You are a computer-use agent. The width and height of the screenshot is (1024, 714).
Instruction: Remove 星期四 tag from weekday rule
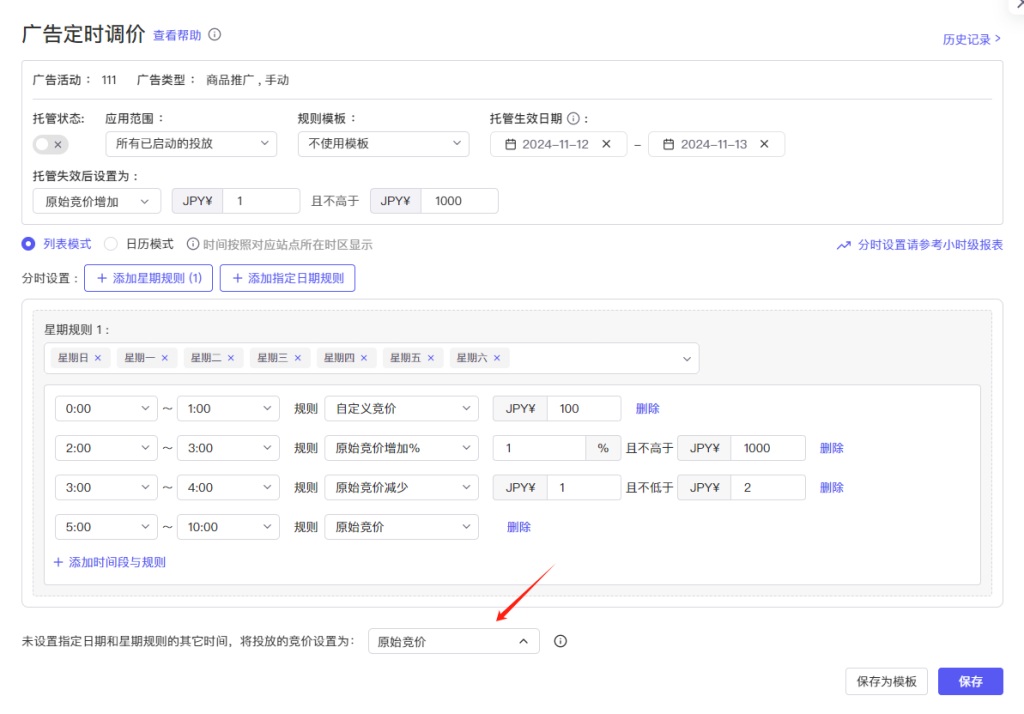coord(364,358)
